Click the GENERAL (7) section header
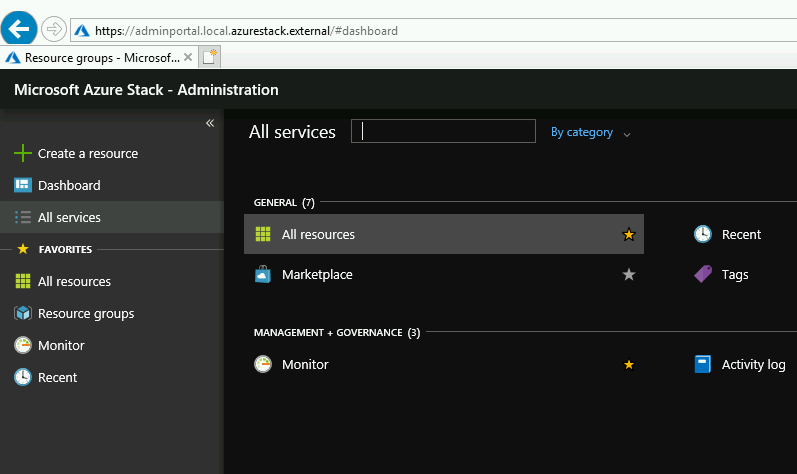The width and height of the screenshot is (797, 474). click(284, 203)
